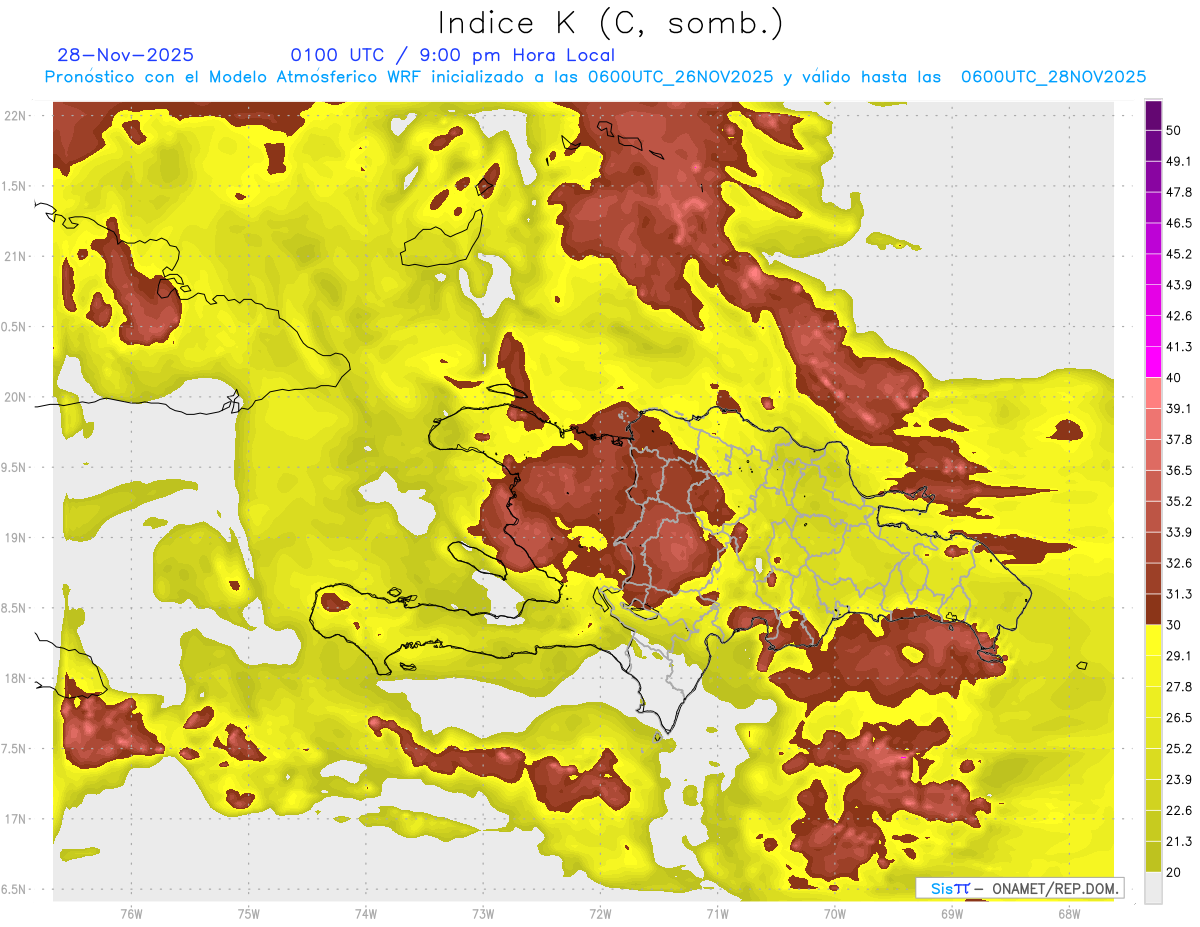Click the "75W" longitude label
Image resolution: width=1200 pixels, height=927 pixels.
[x=248, y=913]
